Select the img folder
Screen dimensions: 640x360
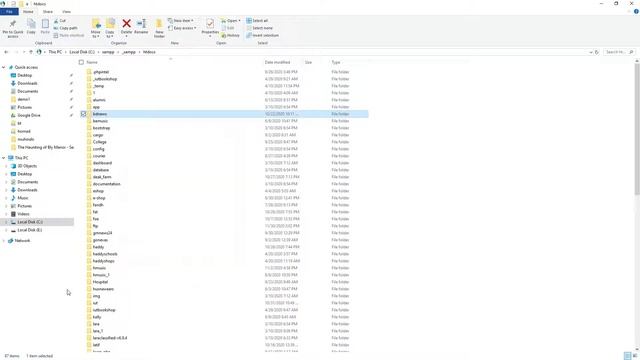coord(96,296)
